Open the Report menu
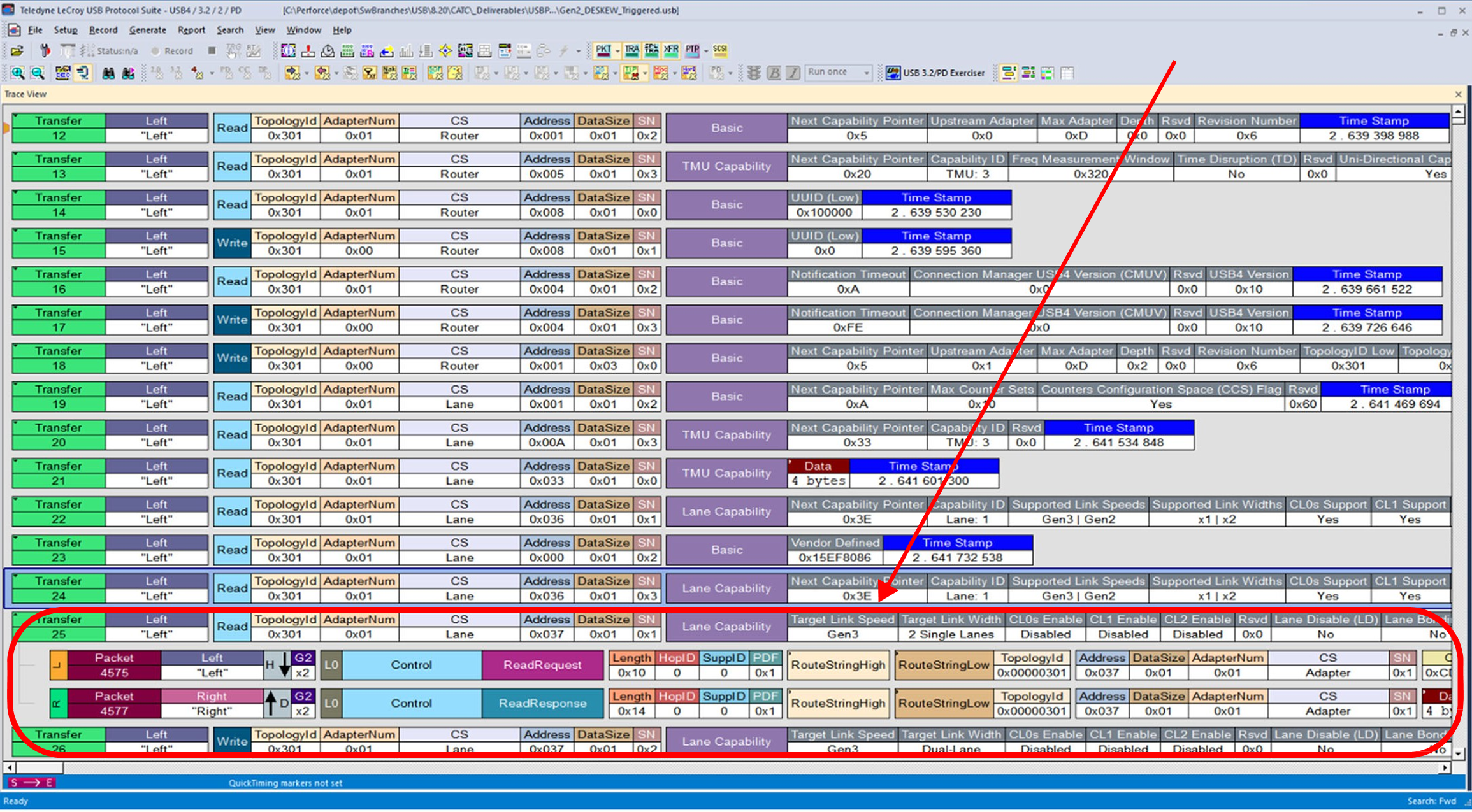The height and width of the screenshot is (812, 1472). point(191,30)
